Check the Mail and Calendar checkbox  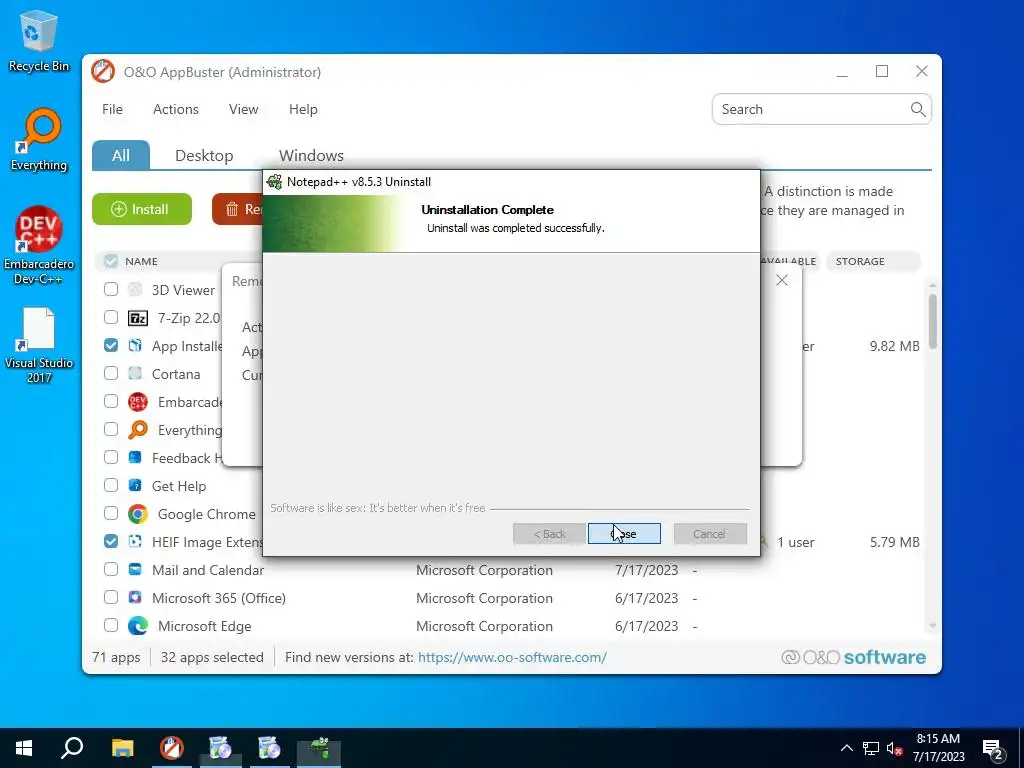(x=111, y=570)
